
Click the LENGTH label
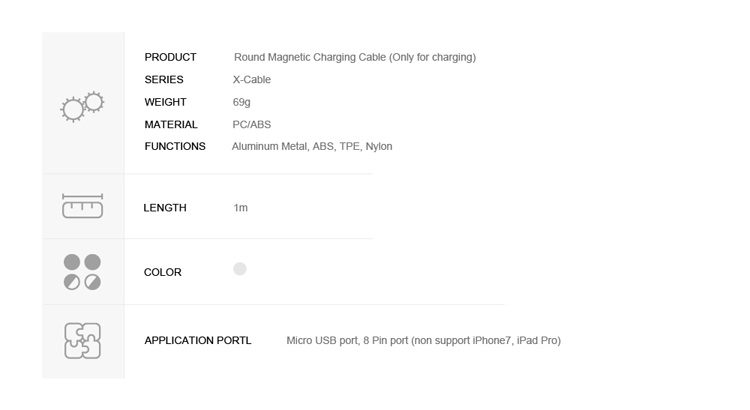[165, 208]
